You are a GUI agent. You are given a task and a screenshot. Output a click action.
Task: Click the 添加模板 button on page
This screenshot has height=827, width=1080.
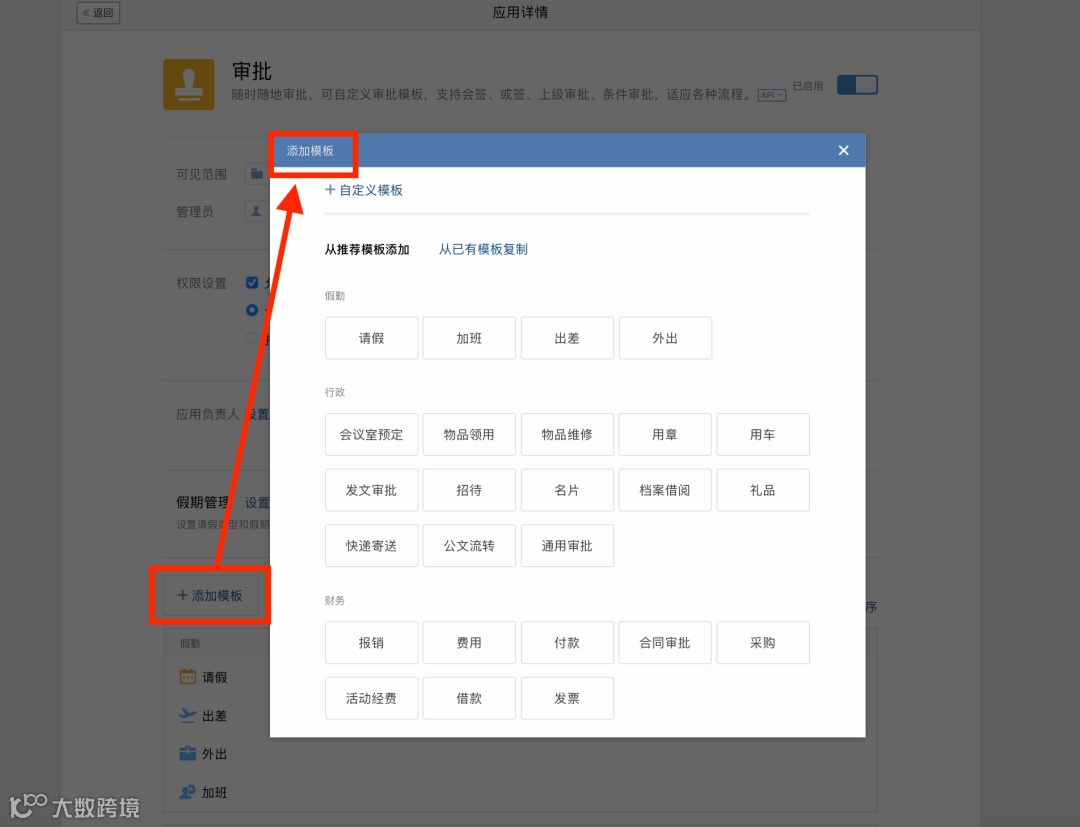211,596
